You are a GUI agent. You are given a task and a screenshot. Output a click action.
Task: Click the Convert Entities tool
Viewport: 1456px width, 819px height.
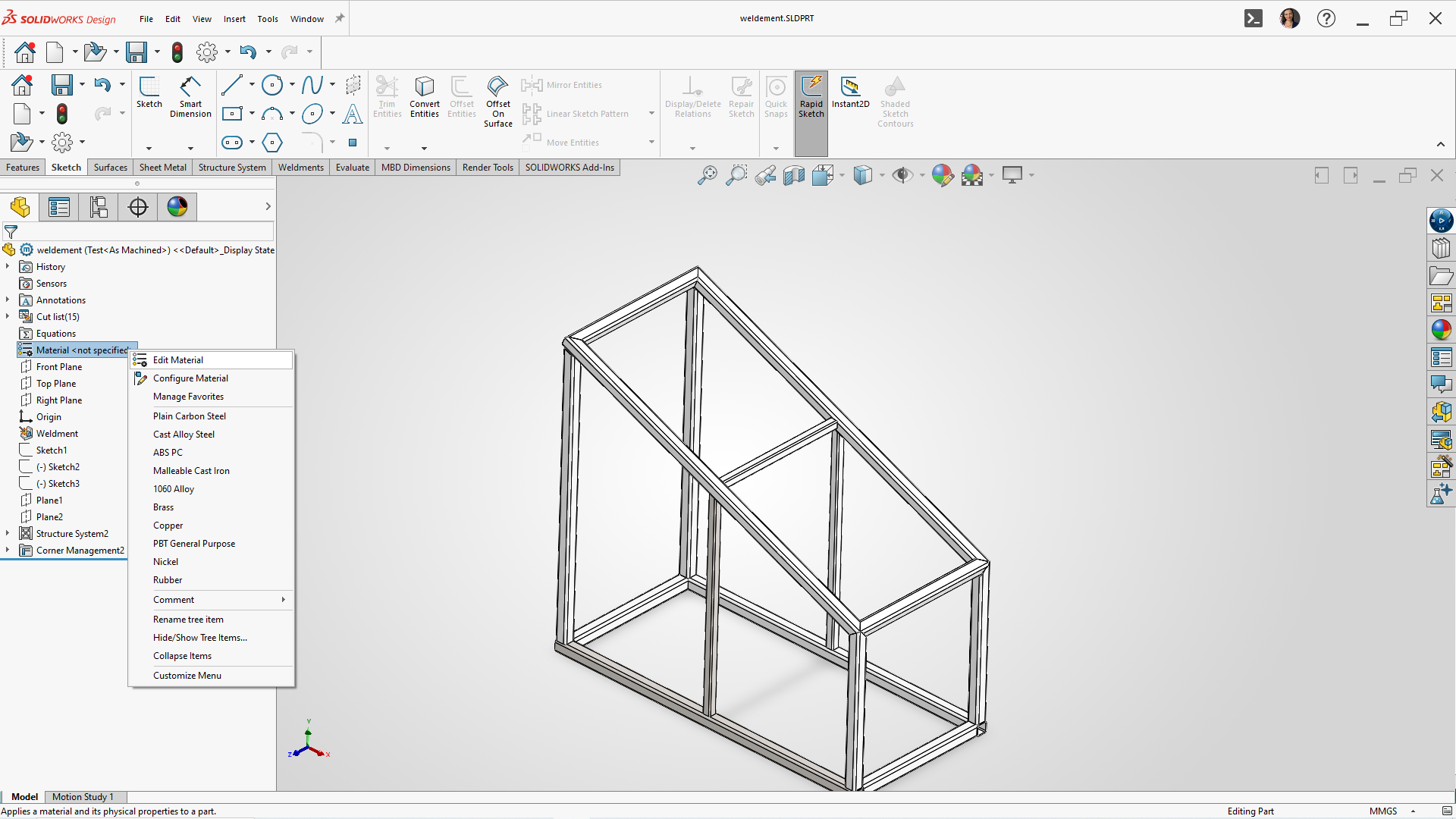tap(424, 97)
